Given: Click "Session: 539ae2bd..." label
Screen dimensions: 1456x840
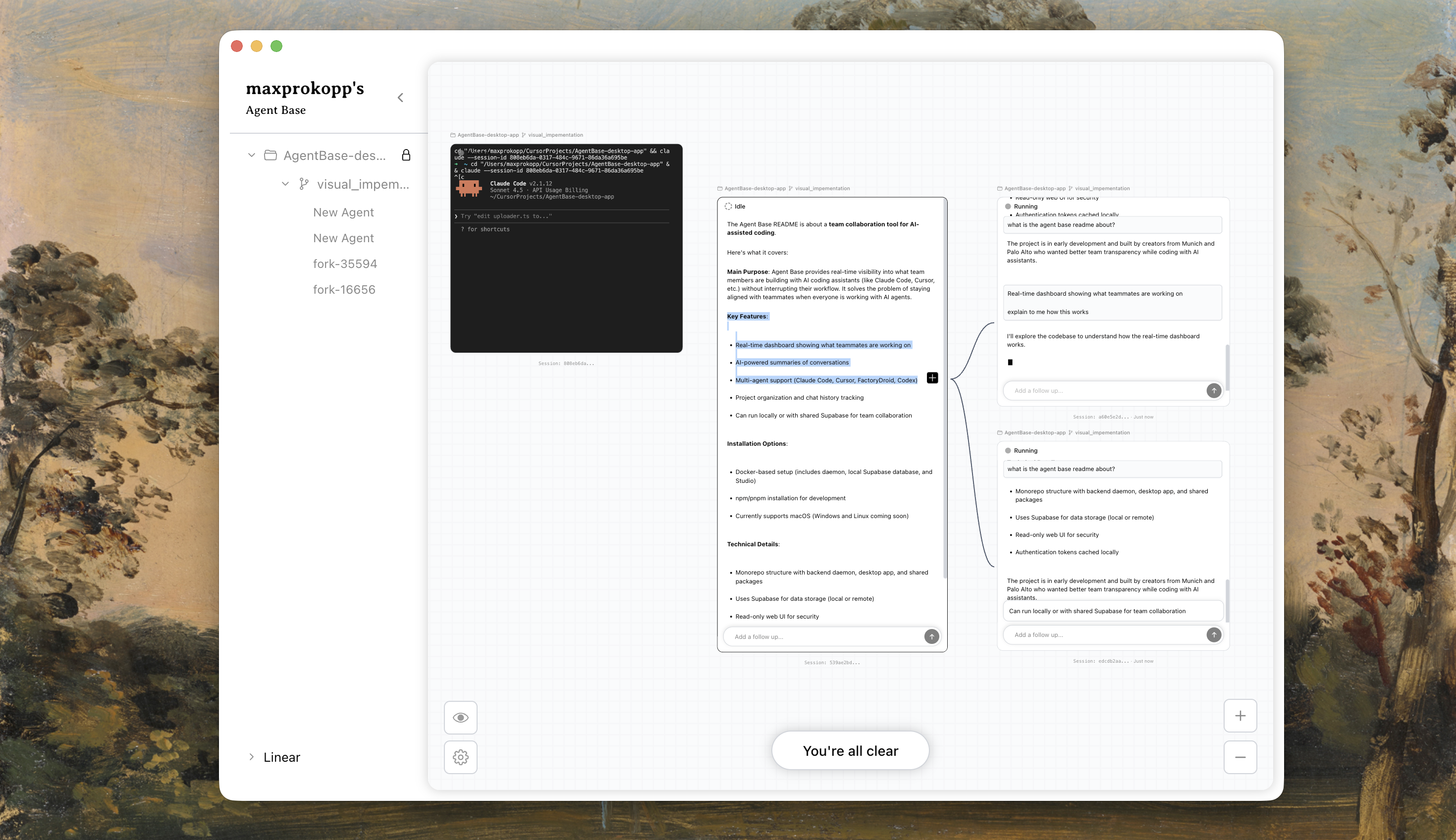Looking at the screenshot, I should 832,662.
